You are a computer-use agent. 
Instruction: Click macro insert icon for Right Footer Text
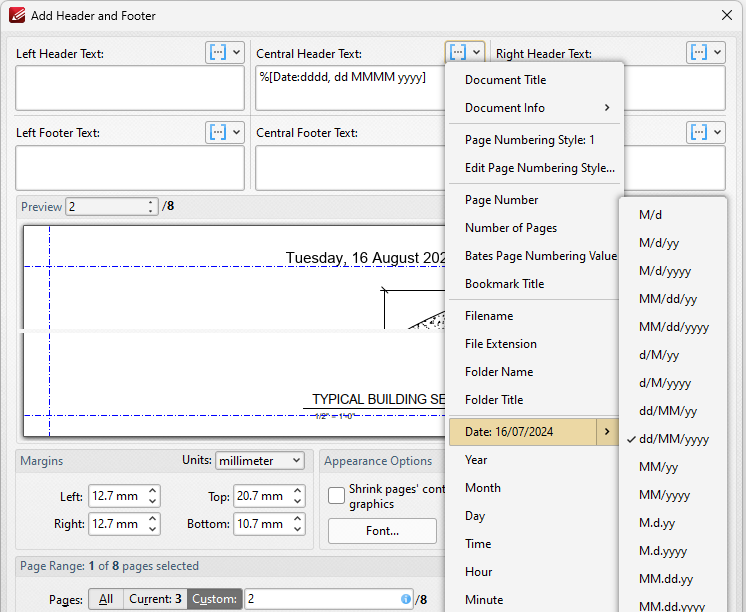tap(698, 132)
